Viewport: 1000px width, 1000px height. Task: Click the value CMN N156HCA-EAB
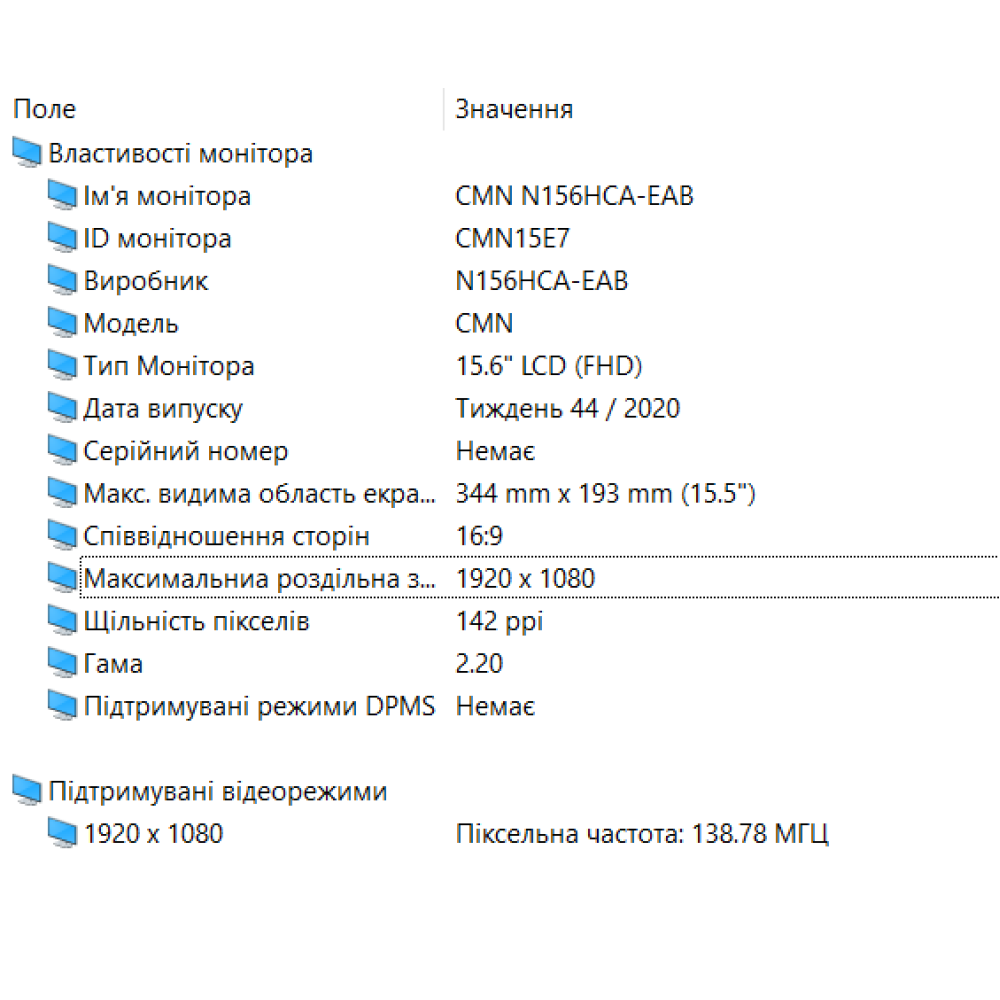[574, 196]
